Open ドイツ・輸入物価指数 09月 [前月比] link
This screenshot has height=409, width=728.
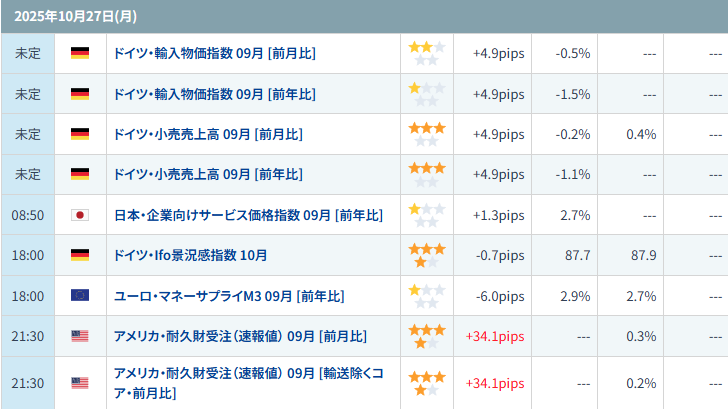pos(215,53)
